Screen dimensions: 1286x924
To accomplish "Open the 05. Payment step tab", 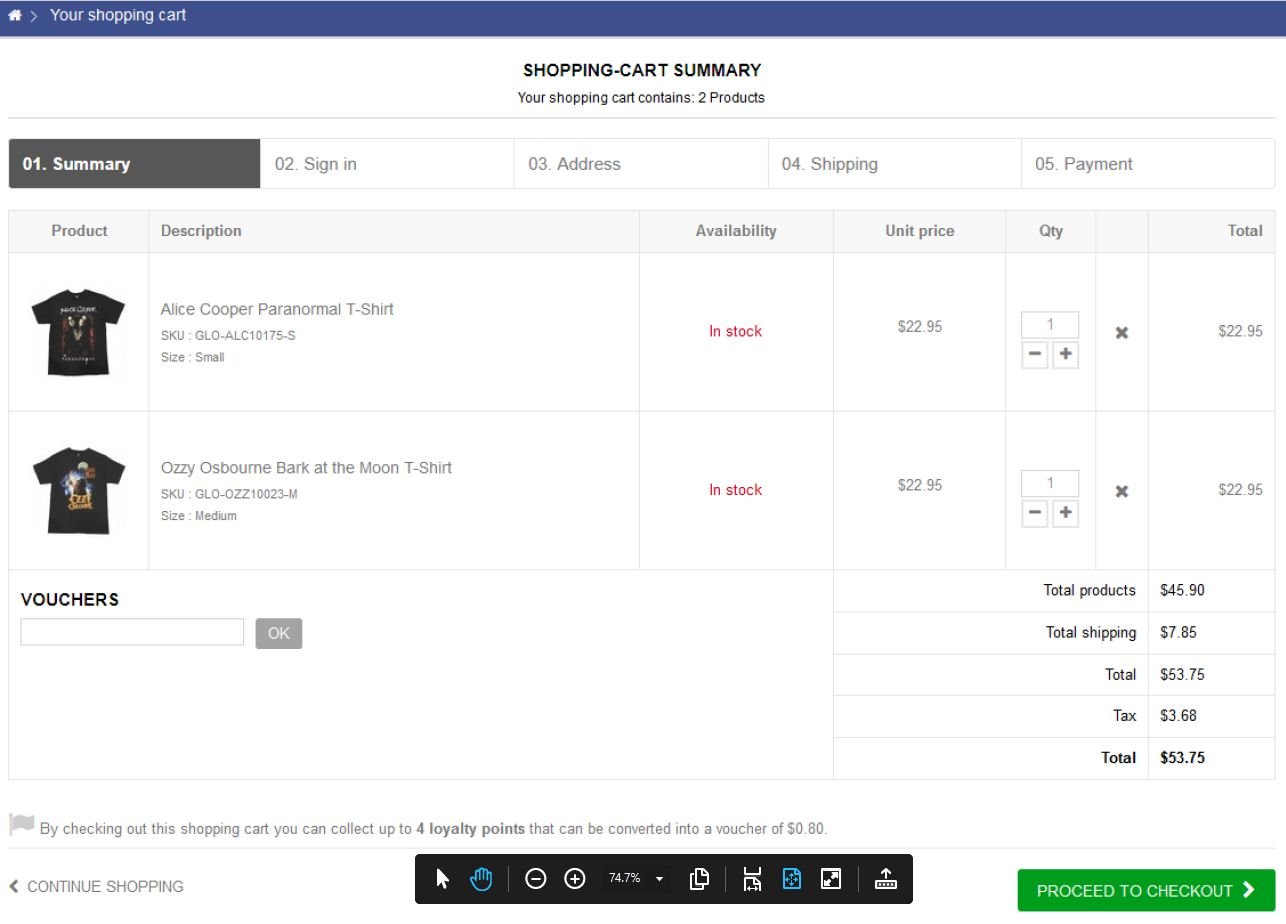I will coord(1148,164).
